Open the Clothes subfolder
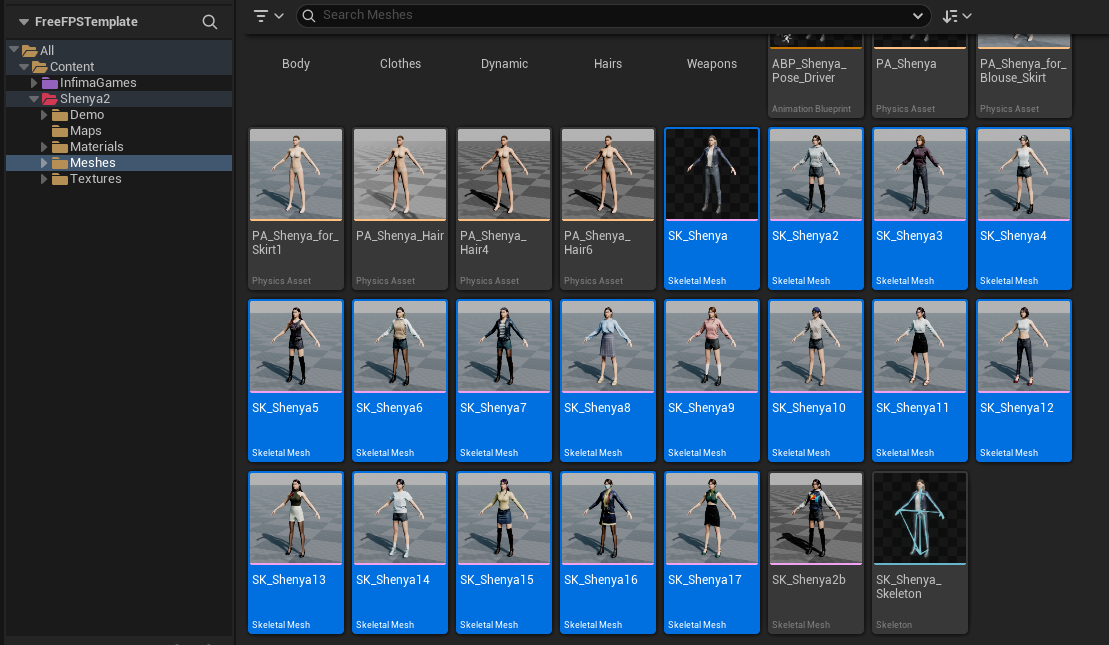1109x645 pixels. pos(400,64)
